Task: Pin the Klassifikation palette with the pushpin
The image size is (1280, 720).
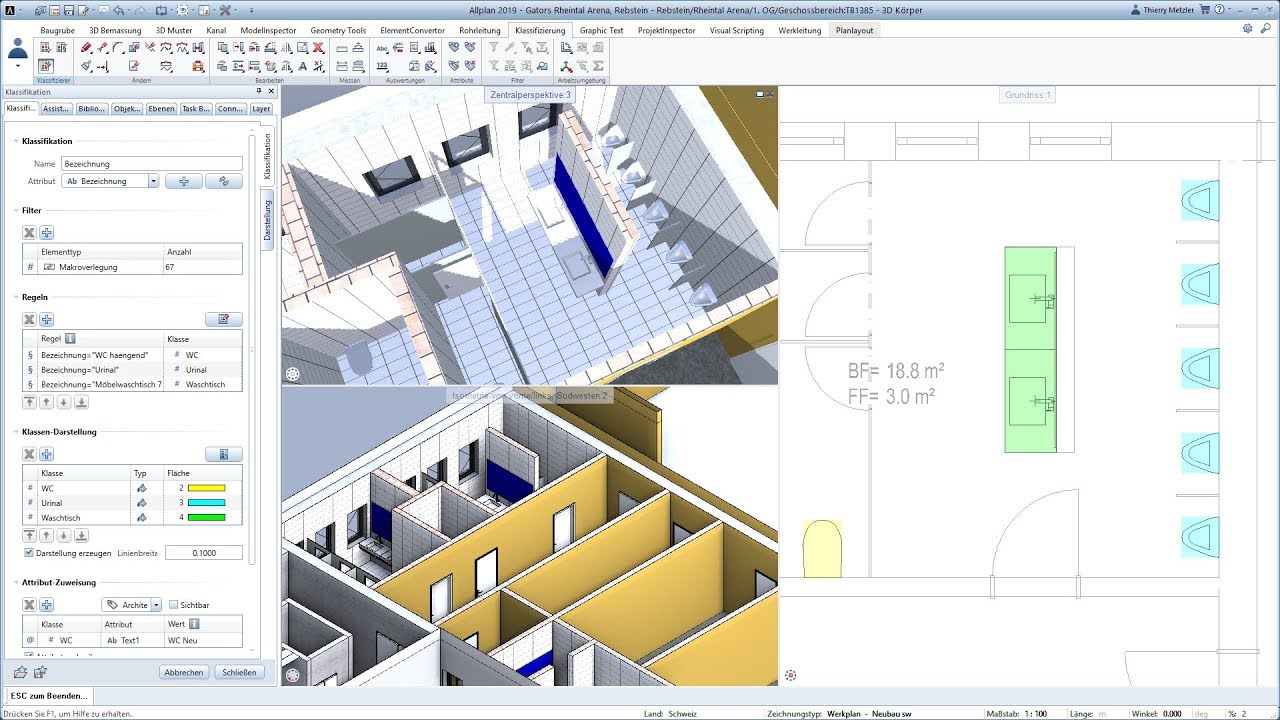Action: click(258, 92)
